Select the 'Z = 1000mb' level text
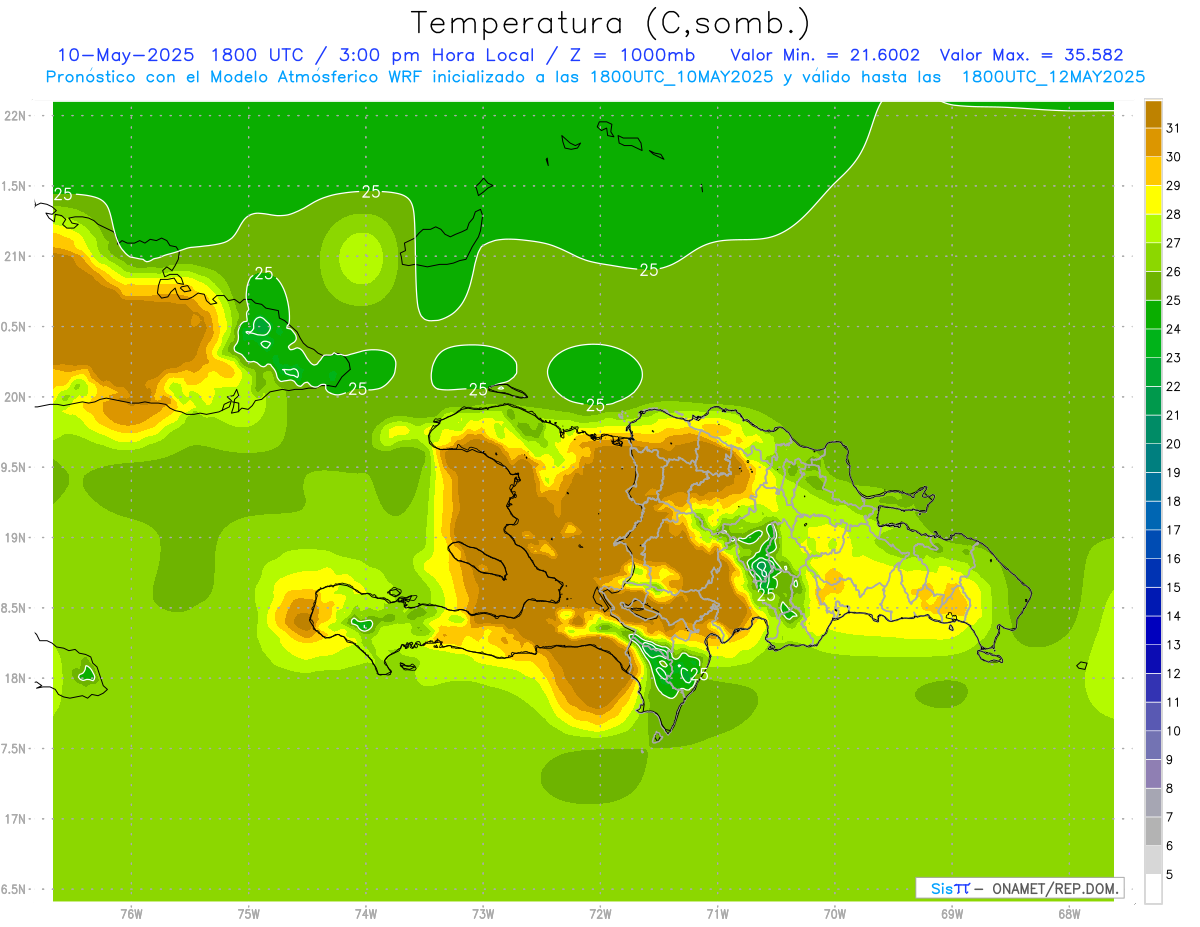The image size is (1200, 927). (x=631, y=55)
